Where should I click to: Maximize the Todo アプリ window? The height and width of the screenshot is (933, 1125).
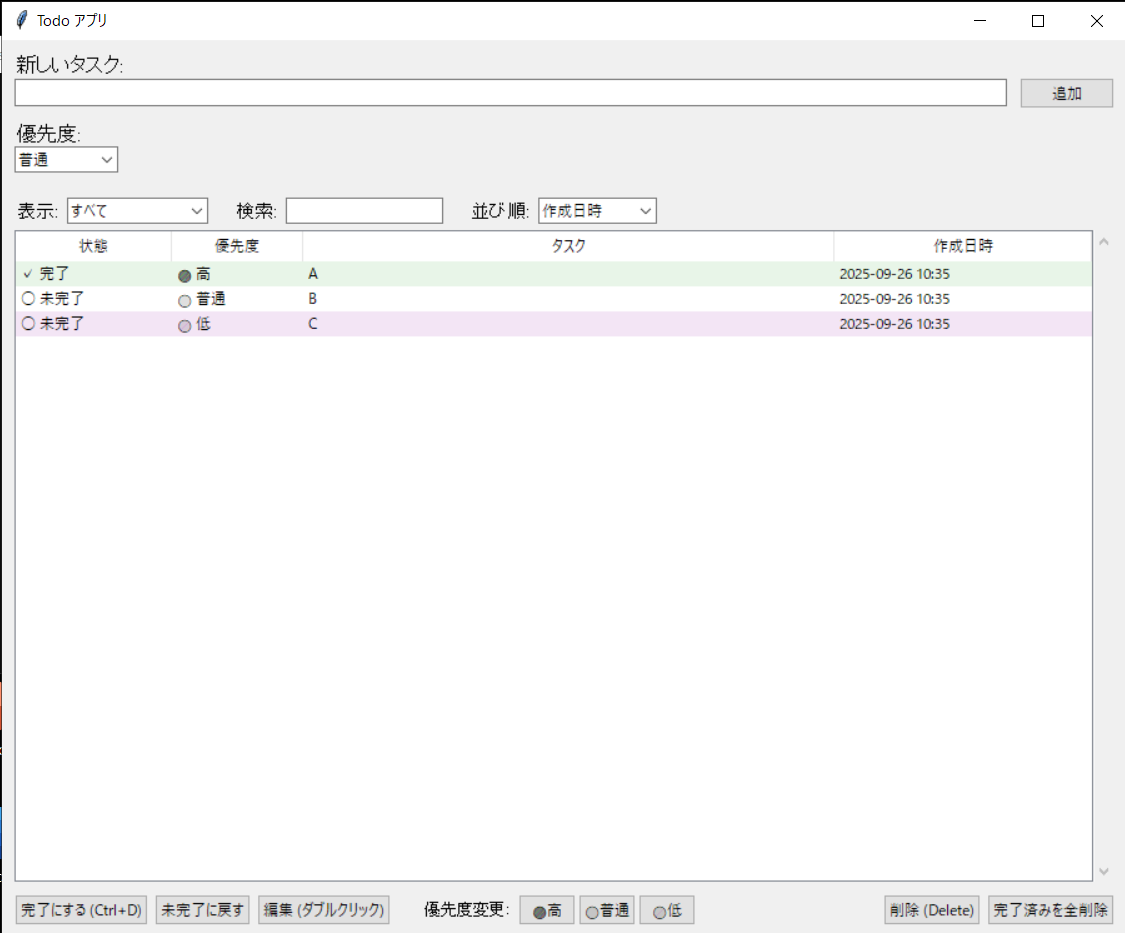tap(1037, 21)
